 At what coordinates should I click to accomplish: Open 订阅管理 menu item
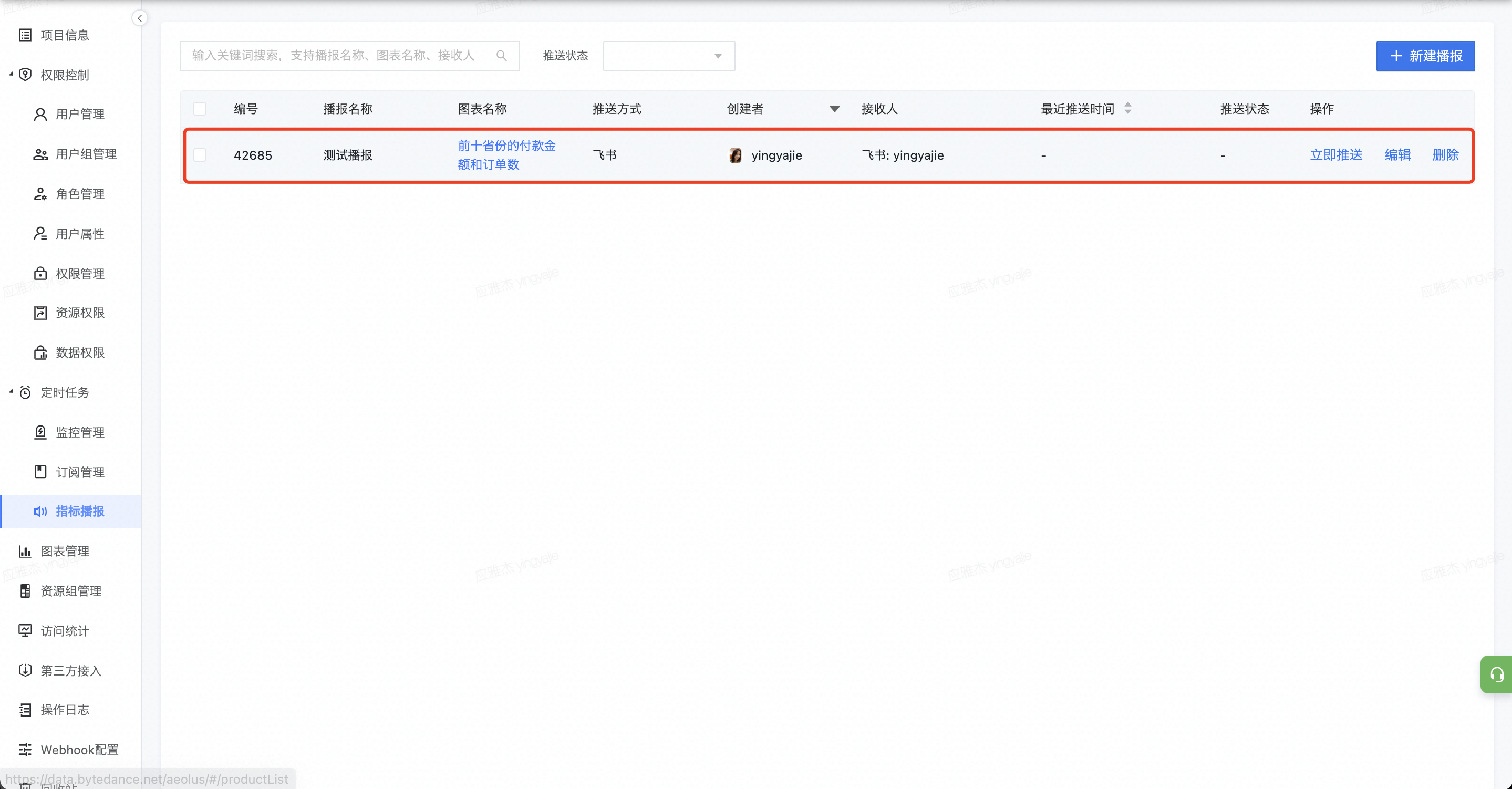[x=70, y=472]
